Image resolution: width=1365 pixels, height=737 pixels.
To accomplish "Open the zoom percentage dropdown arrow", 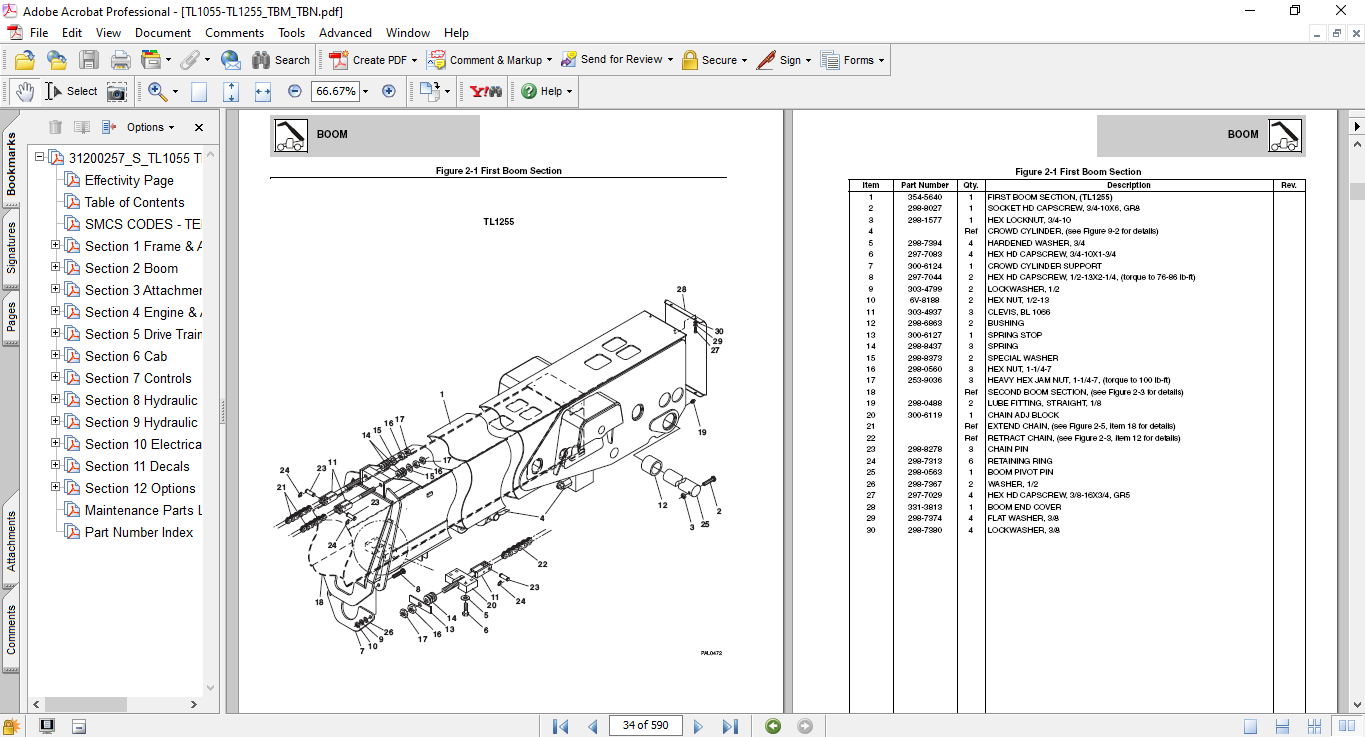I will coord(365,91).
